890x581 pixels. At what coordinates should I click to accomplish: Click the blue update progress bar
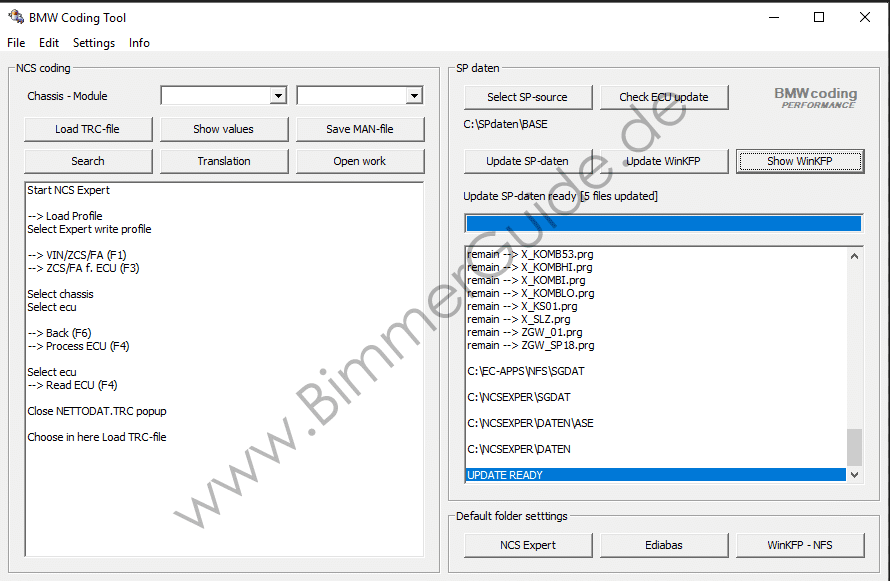(663, 223)
